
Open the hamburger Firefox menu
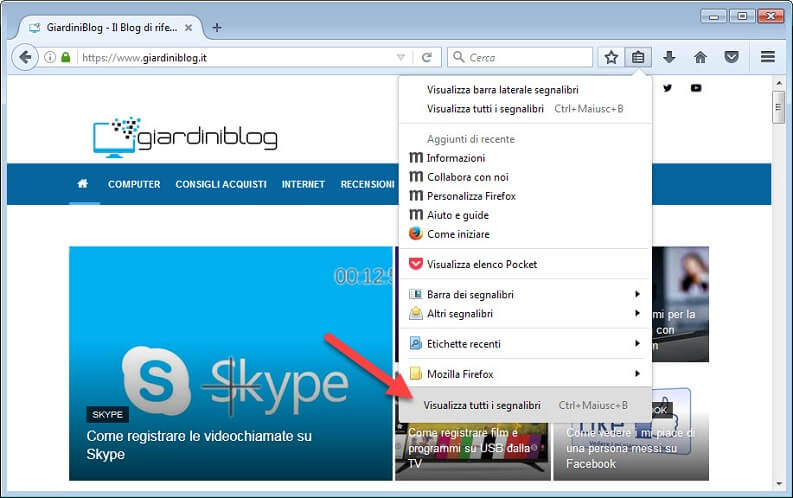coord(768,57)
